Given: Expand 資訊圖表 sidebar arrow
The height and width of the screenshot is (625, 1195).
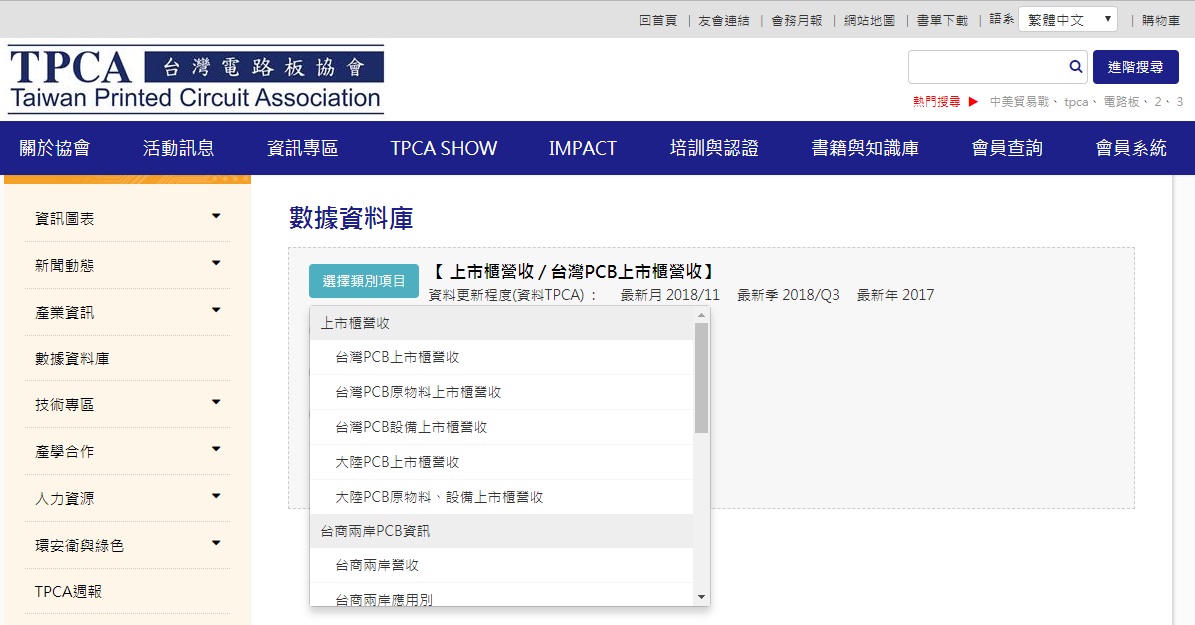Looking at the screenshot, I should pos(216,216).
